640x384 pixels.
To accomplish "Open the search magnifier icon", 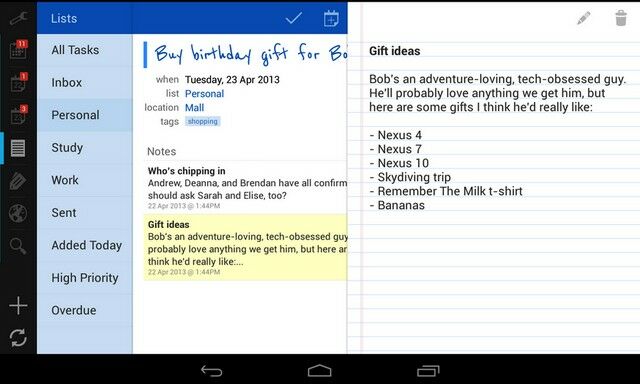I will pyautogui.click(x=18, y=246).
